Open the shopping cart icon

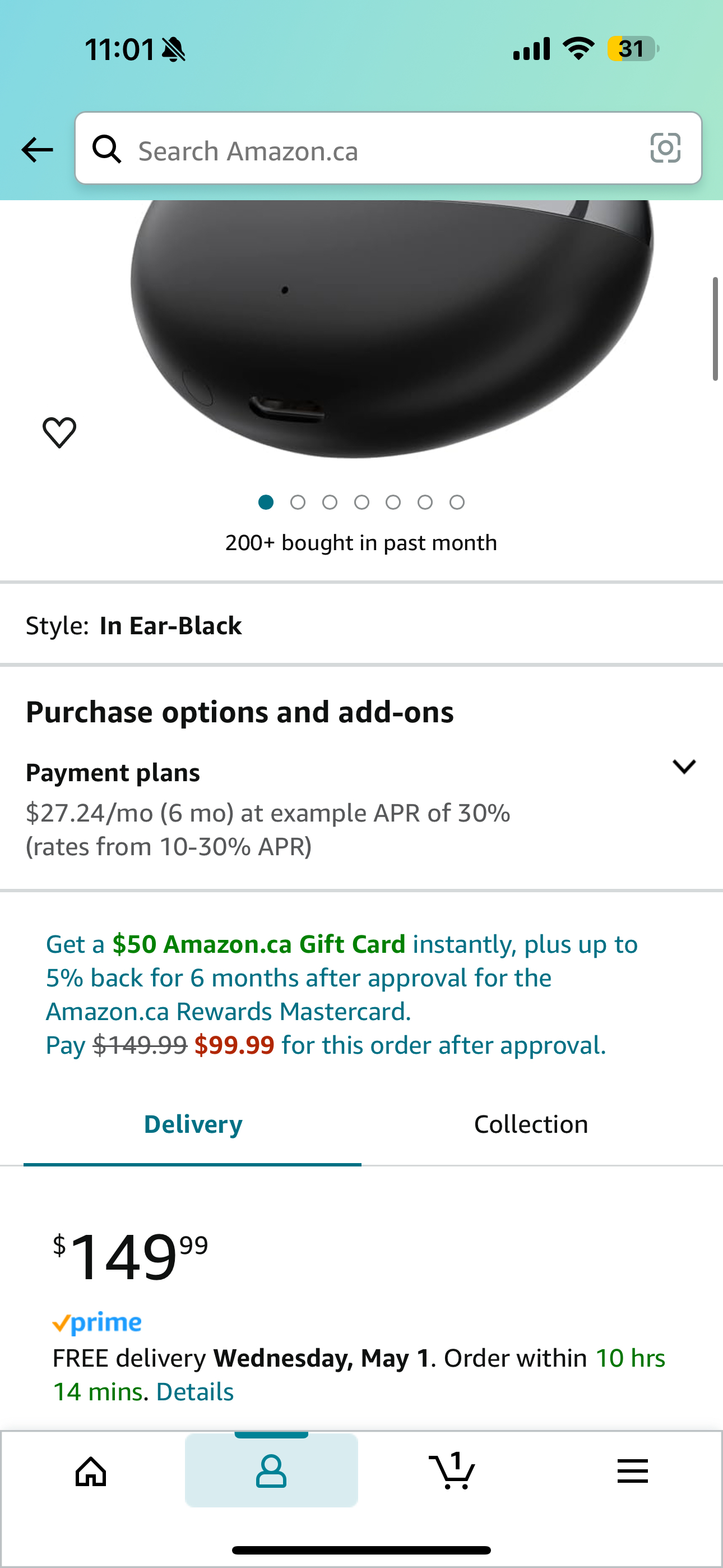pyautogui.click(x=452, y=1470)
